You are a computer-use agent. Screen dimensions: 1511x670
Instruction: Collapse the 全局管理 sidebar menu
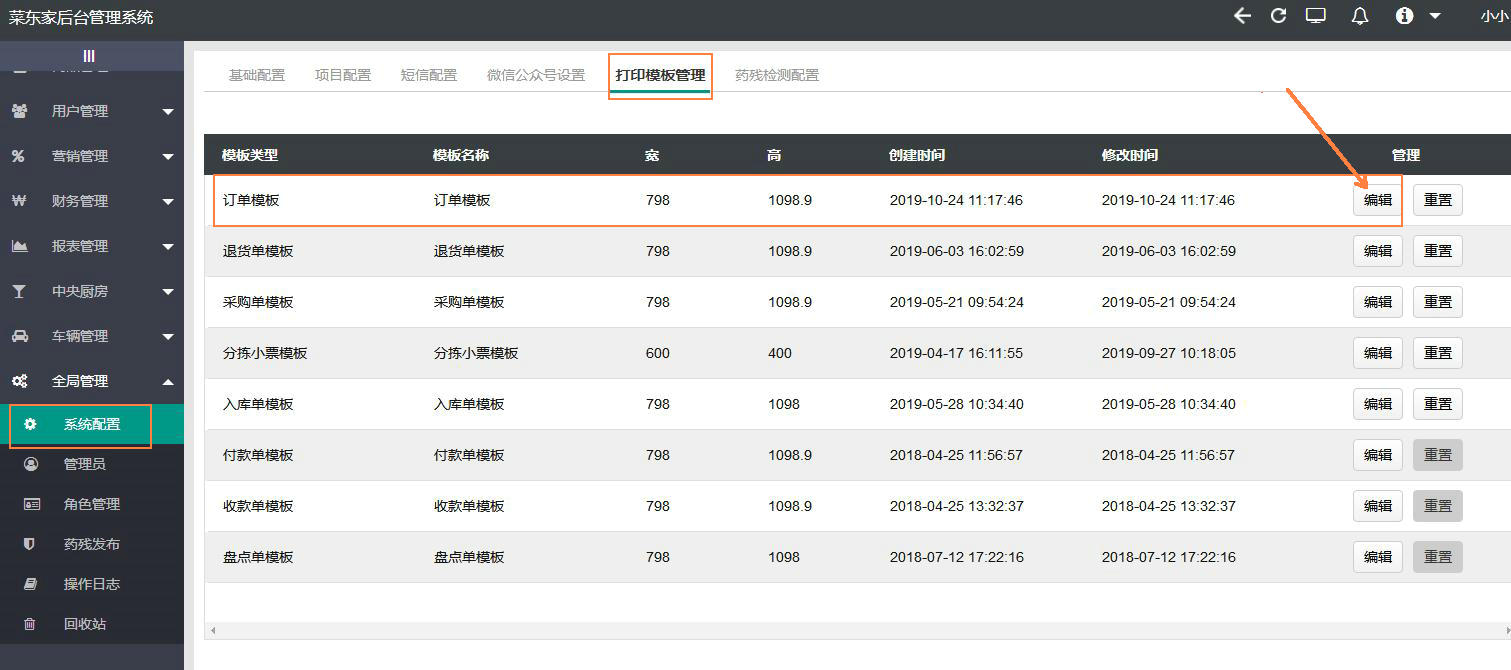(x=91, y=381)
